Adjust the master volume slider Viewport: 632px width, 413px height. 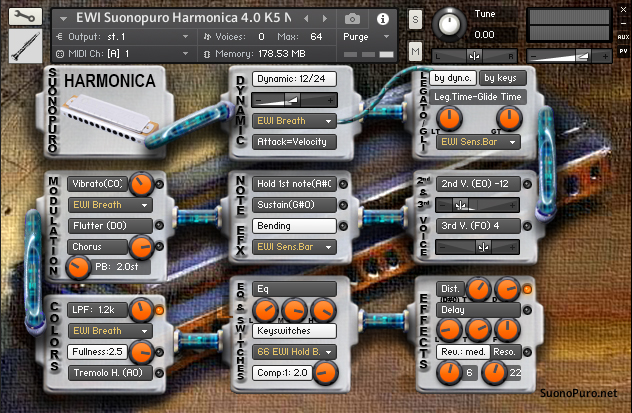click(569, 56)
